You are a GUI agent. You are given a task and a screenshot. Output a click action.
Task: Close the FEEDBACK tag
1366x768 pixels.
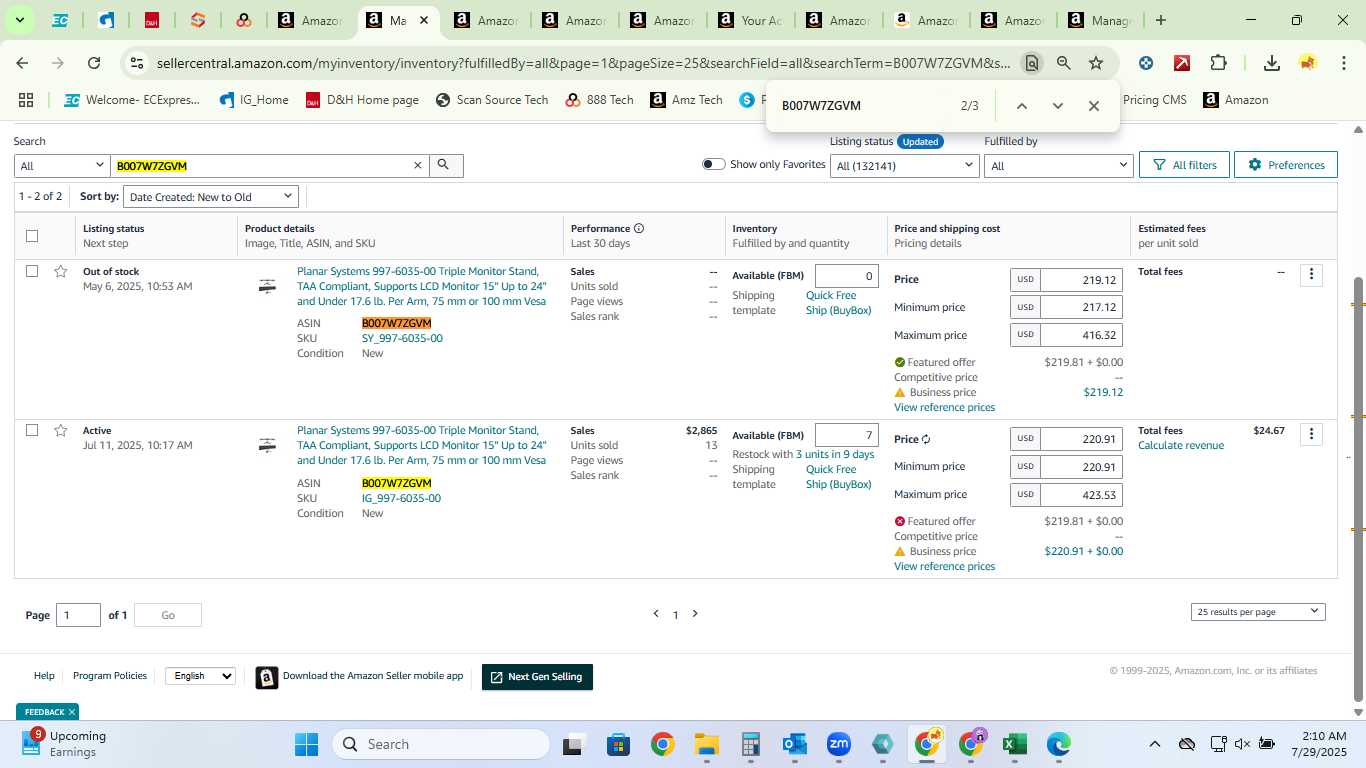coord(71,712)
